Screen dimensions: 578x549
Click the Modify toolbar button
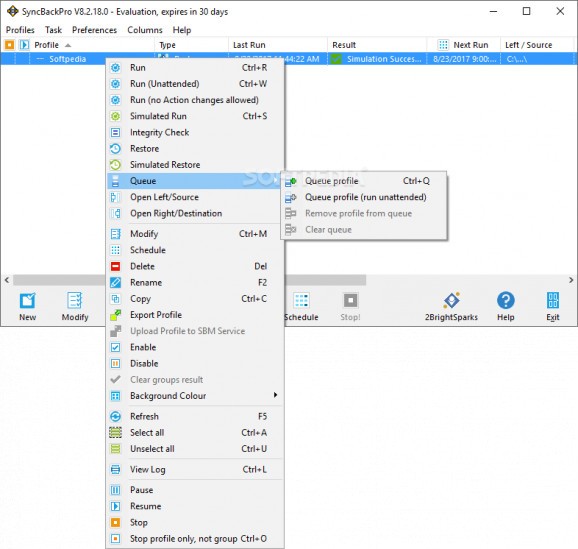coord(75,306)
